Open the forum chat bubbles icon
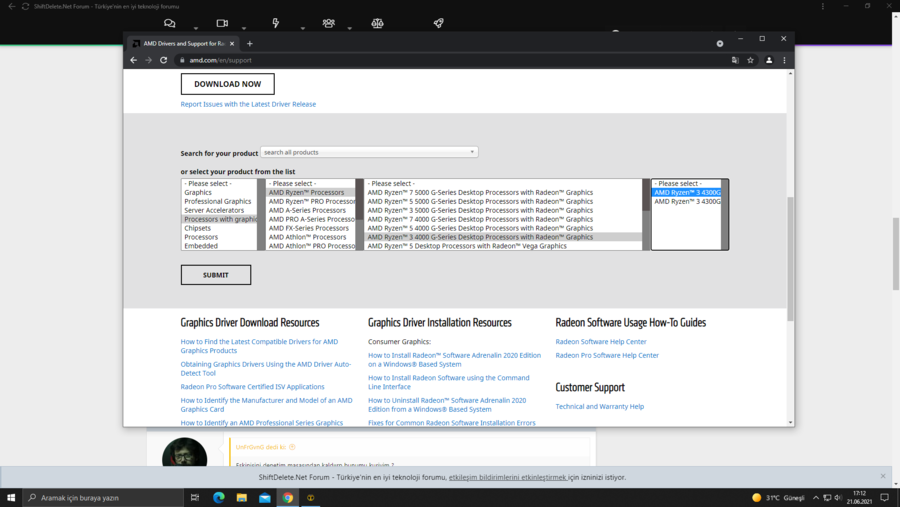 (169, 23)
